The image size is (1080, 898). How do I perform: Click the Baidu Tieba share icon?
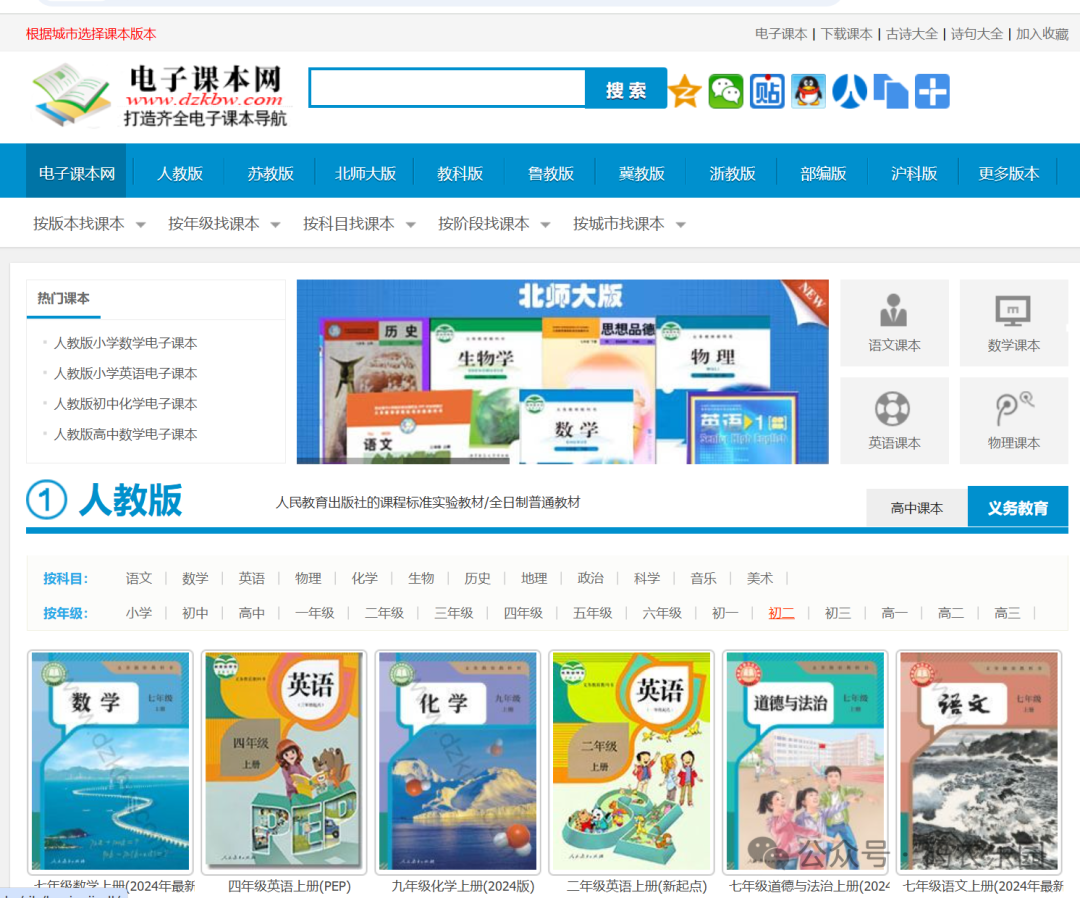click(x=767, y=91)
